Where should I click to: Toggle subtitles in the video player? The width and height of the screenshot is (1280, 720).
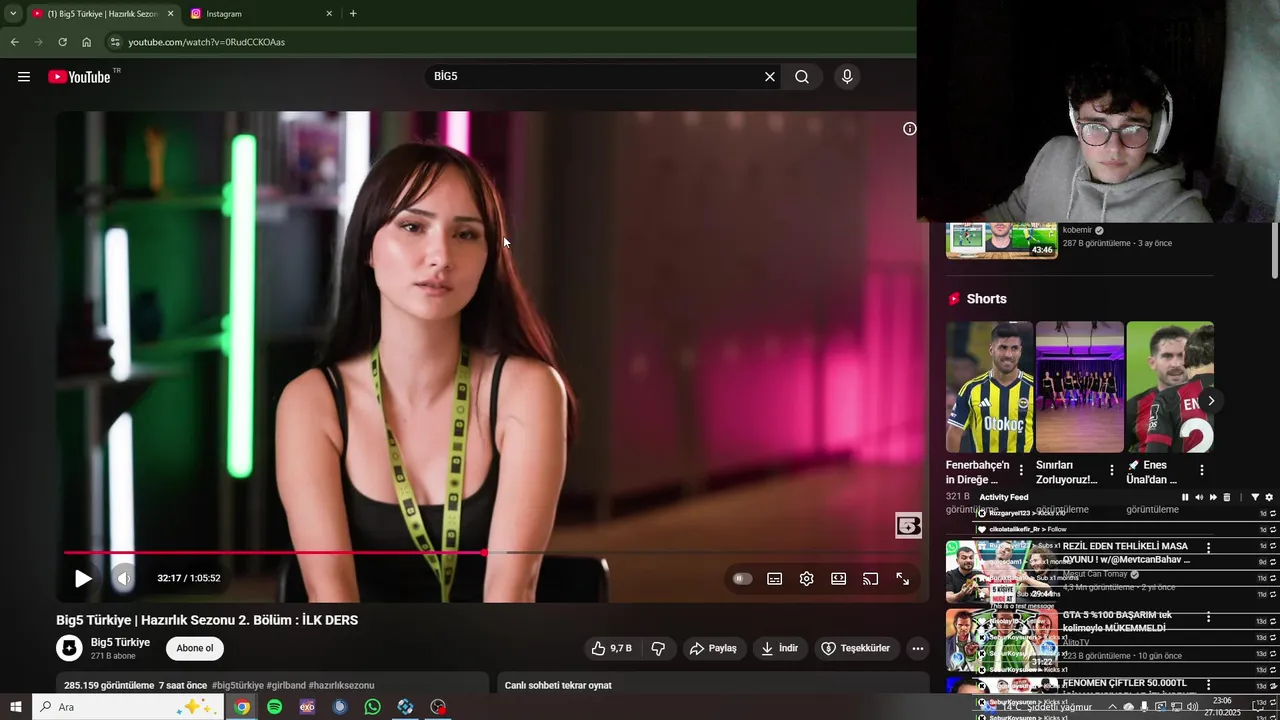tap(774, 578)
